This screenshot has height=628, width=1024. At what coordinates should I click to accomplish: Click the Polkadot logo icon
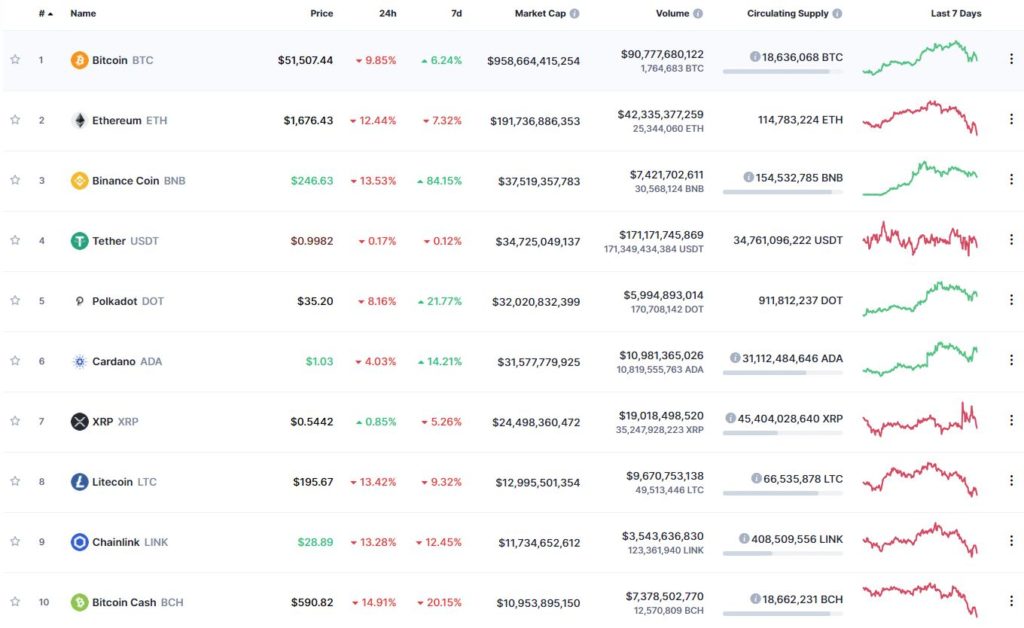[79, 301]
